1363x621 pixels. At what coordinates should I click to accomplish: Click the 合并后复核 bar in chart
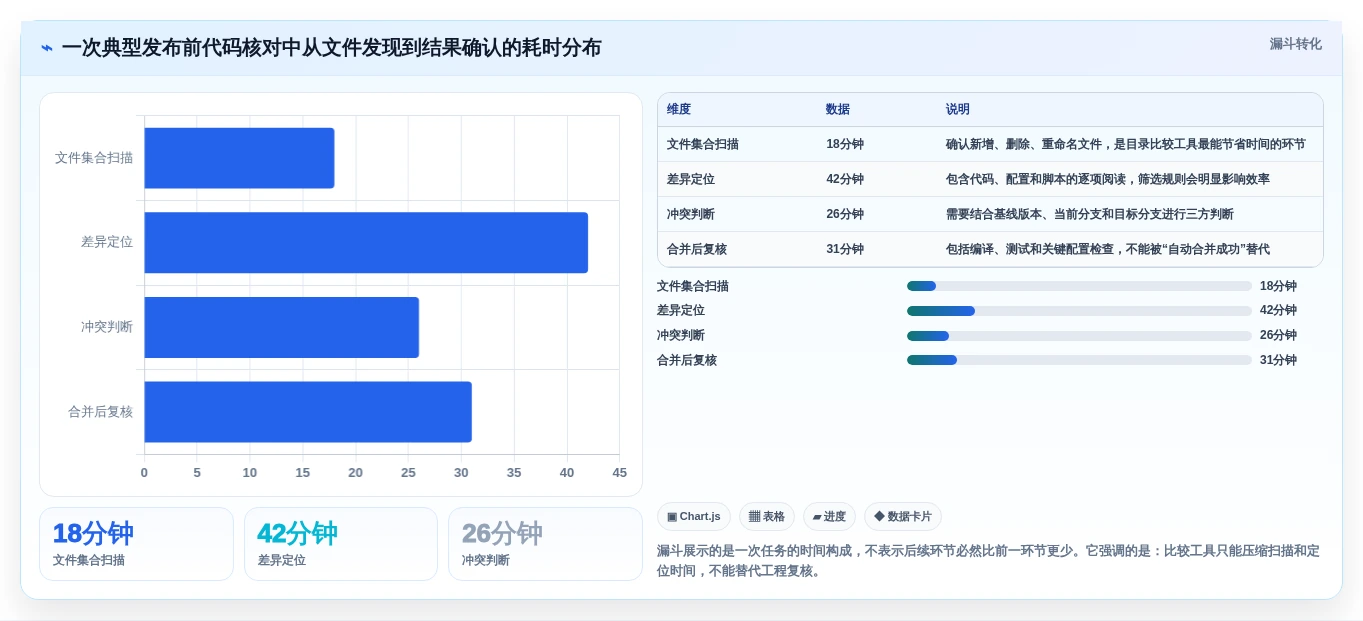(x=308, y=412)
